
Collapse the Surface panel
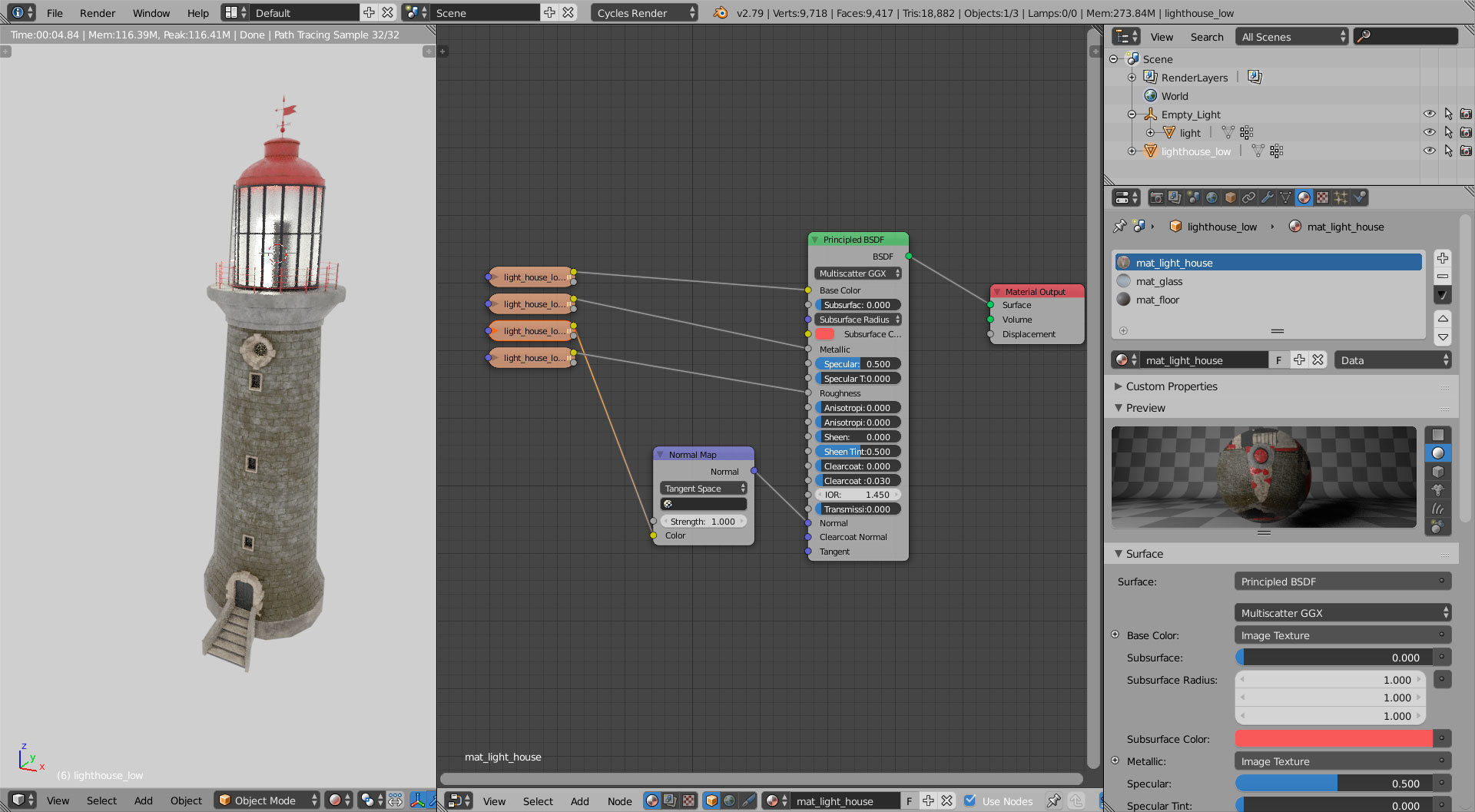[1119, 554]
